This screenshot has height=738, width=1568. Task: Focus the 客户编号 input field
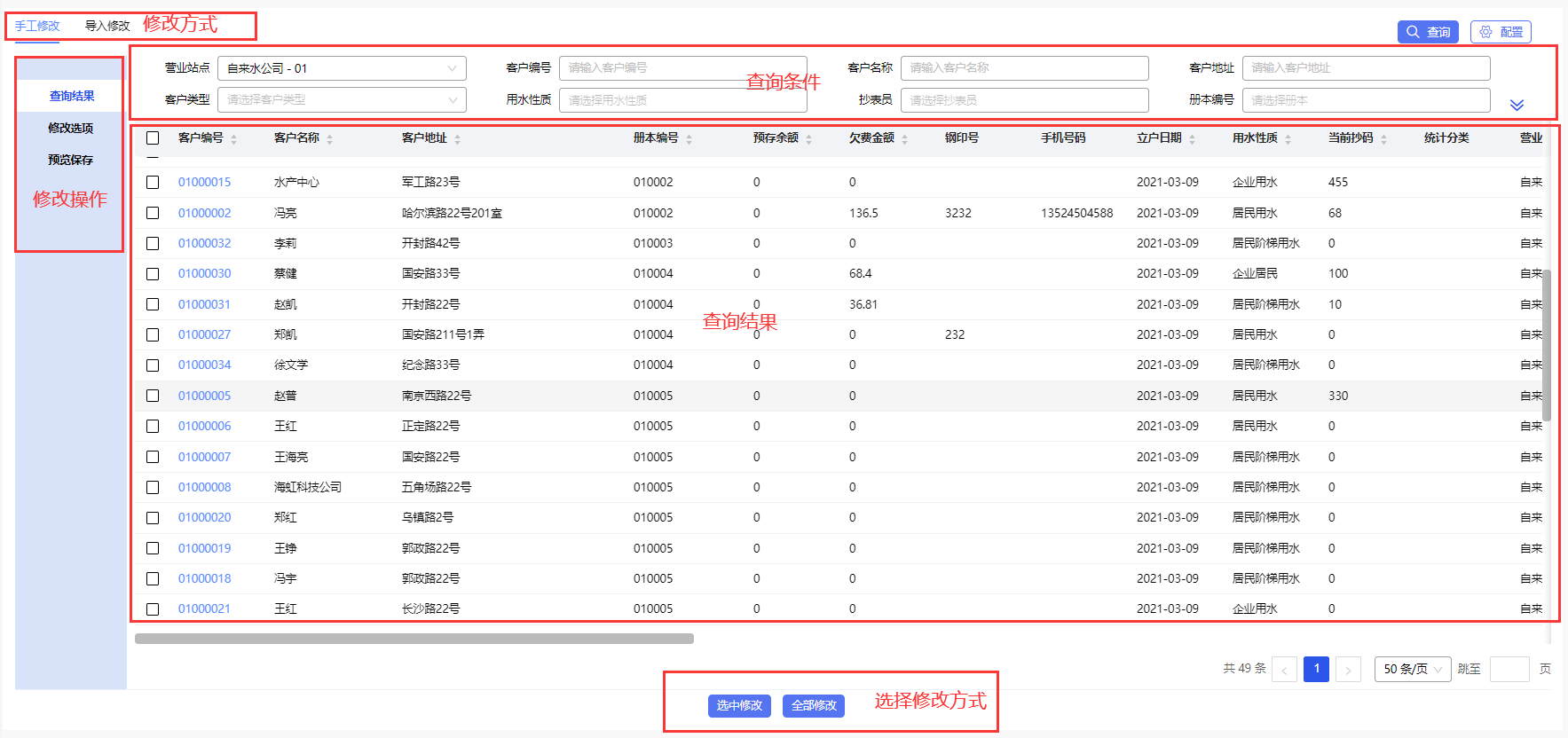(682, 68)
